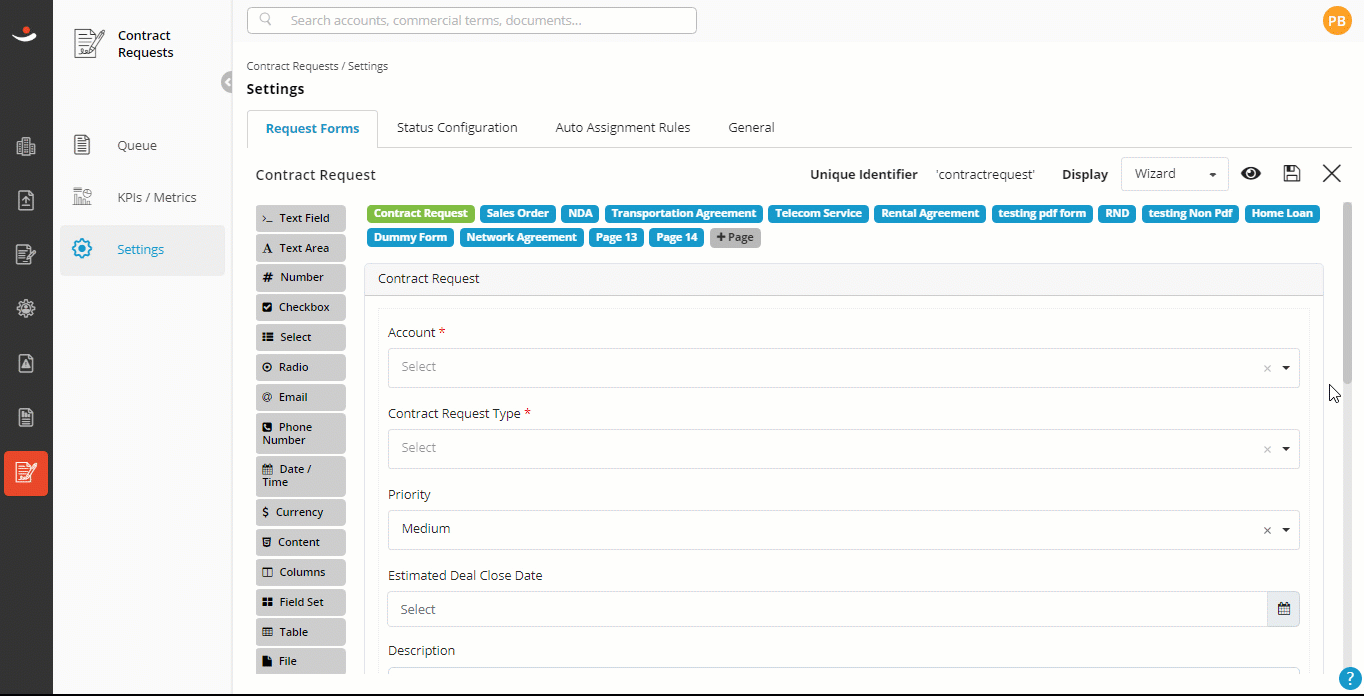Screen dimensions: 1364x696
Task: Click the active red contract requests rail icon
Action: pos(26,473)
